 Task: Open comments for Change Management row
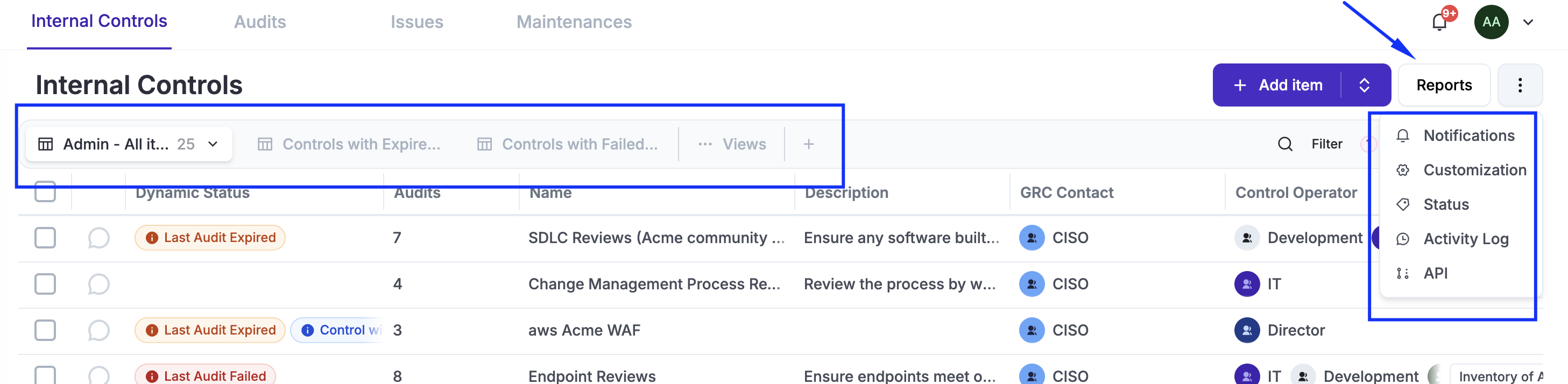[98, 284]
